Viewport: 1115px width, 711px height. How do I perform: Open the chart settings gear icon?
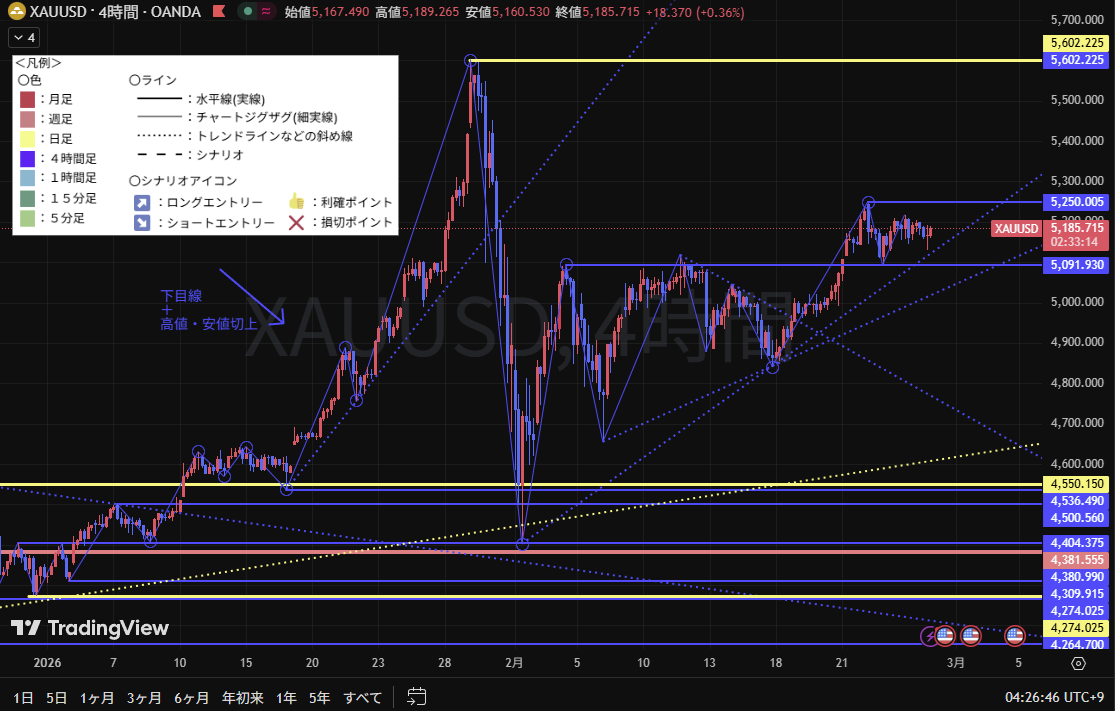tap(1078, 662)
